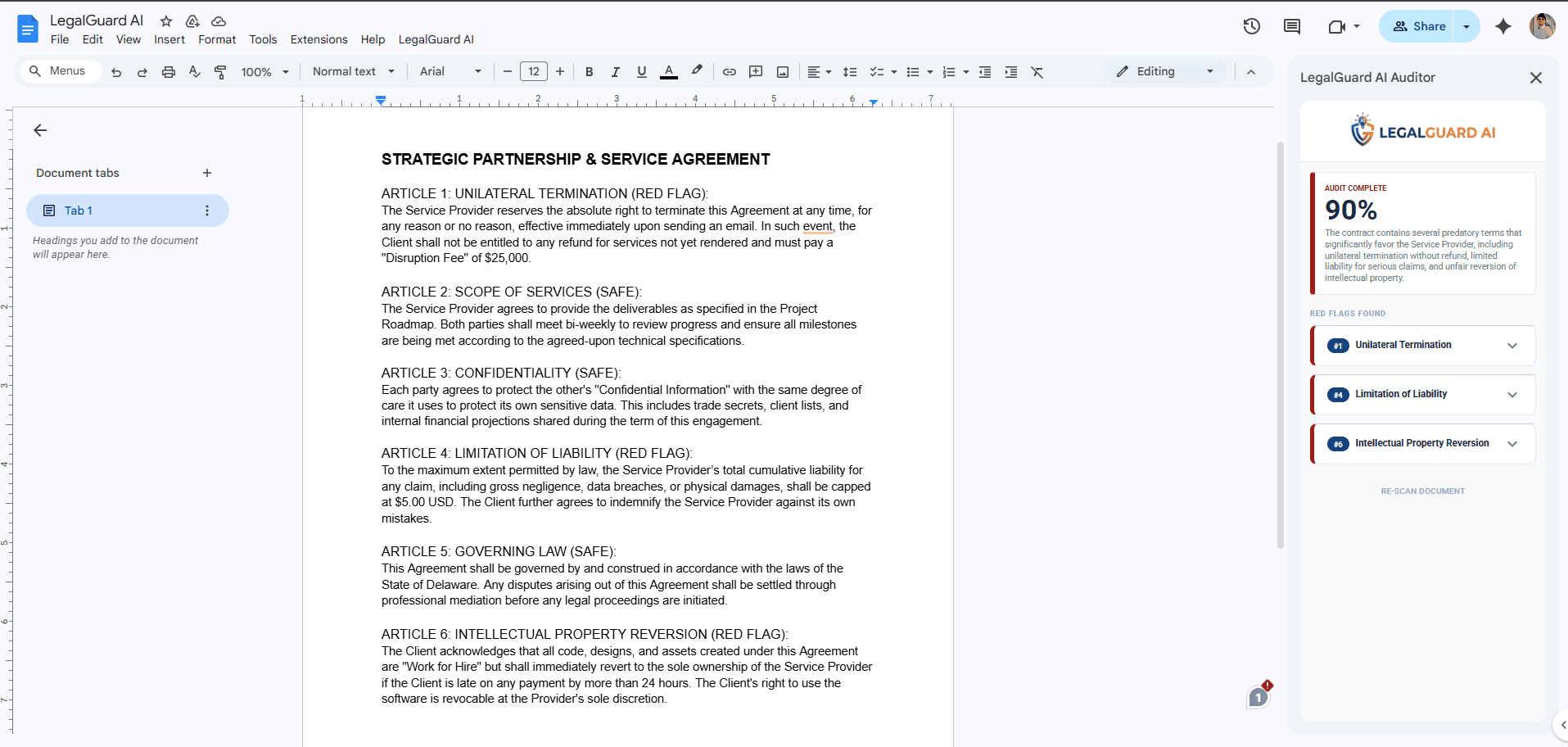
Task: Toggle italic formatting
Action: click(x=616, y=72)
